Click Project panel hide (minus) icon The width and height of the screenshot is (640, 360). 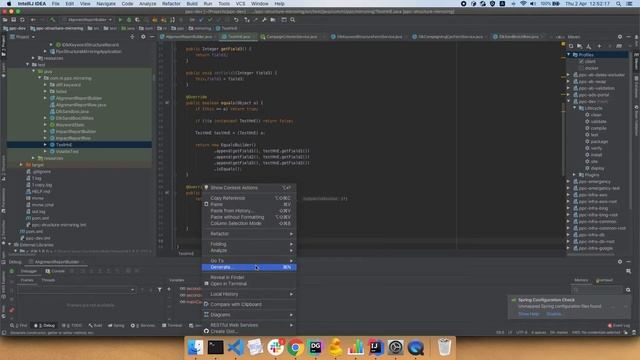click(x=152, y=37)
